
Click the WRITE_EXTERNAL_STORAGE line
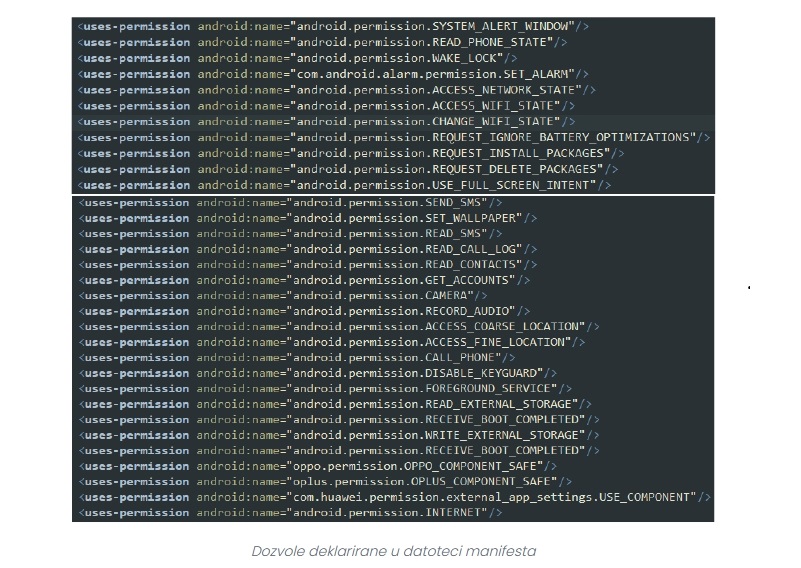(x=339, y=435)
